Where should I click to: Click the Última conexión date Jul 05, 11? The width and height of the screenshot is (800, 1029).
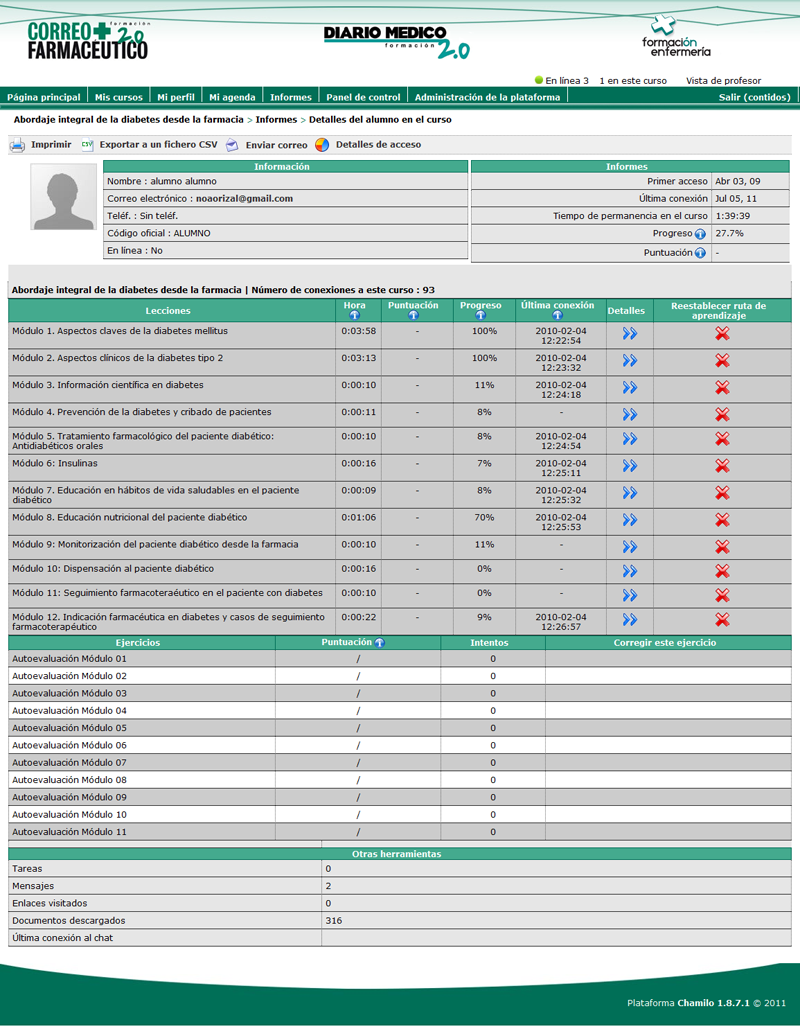736,199
